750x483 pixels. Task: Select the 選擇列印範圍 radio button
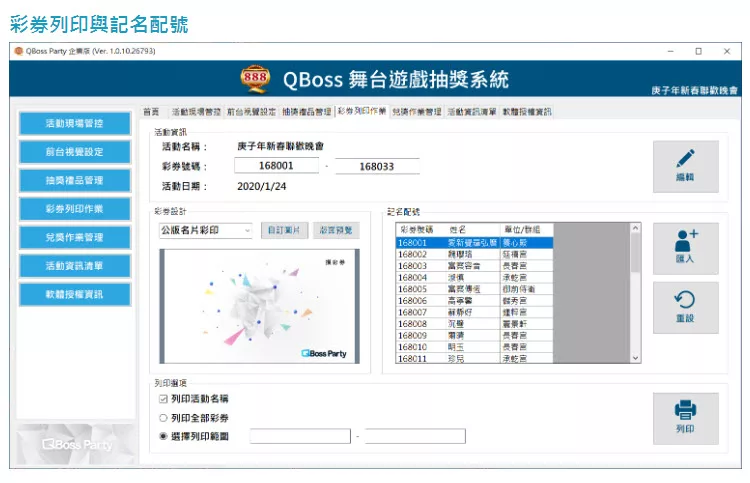click(x=163, y=436)
